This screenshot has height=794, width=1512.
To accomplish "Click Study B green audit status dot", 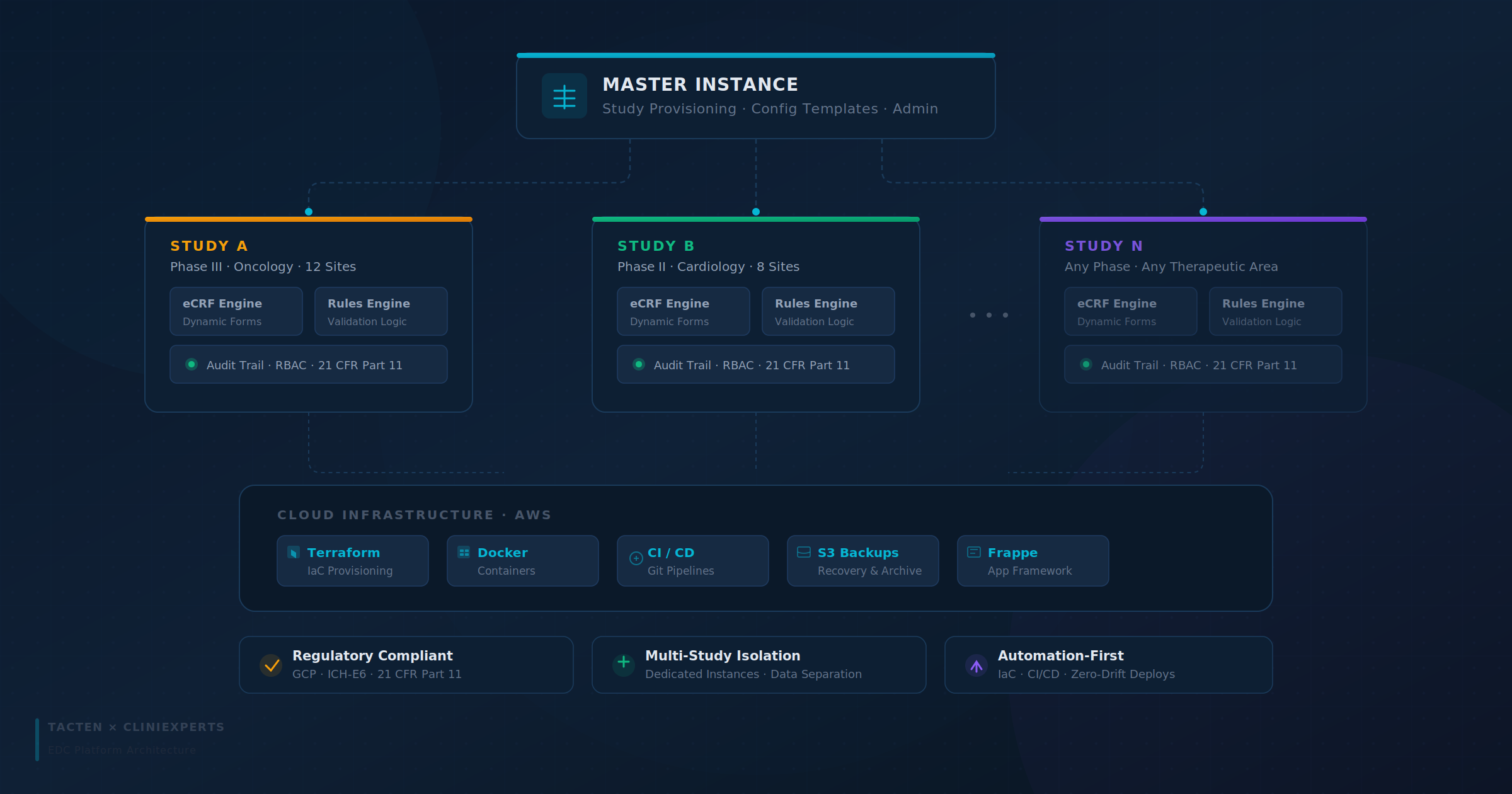I will click(x=639, y=364).
